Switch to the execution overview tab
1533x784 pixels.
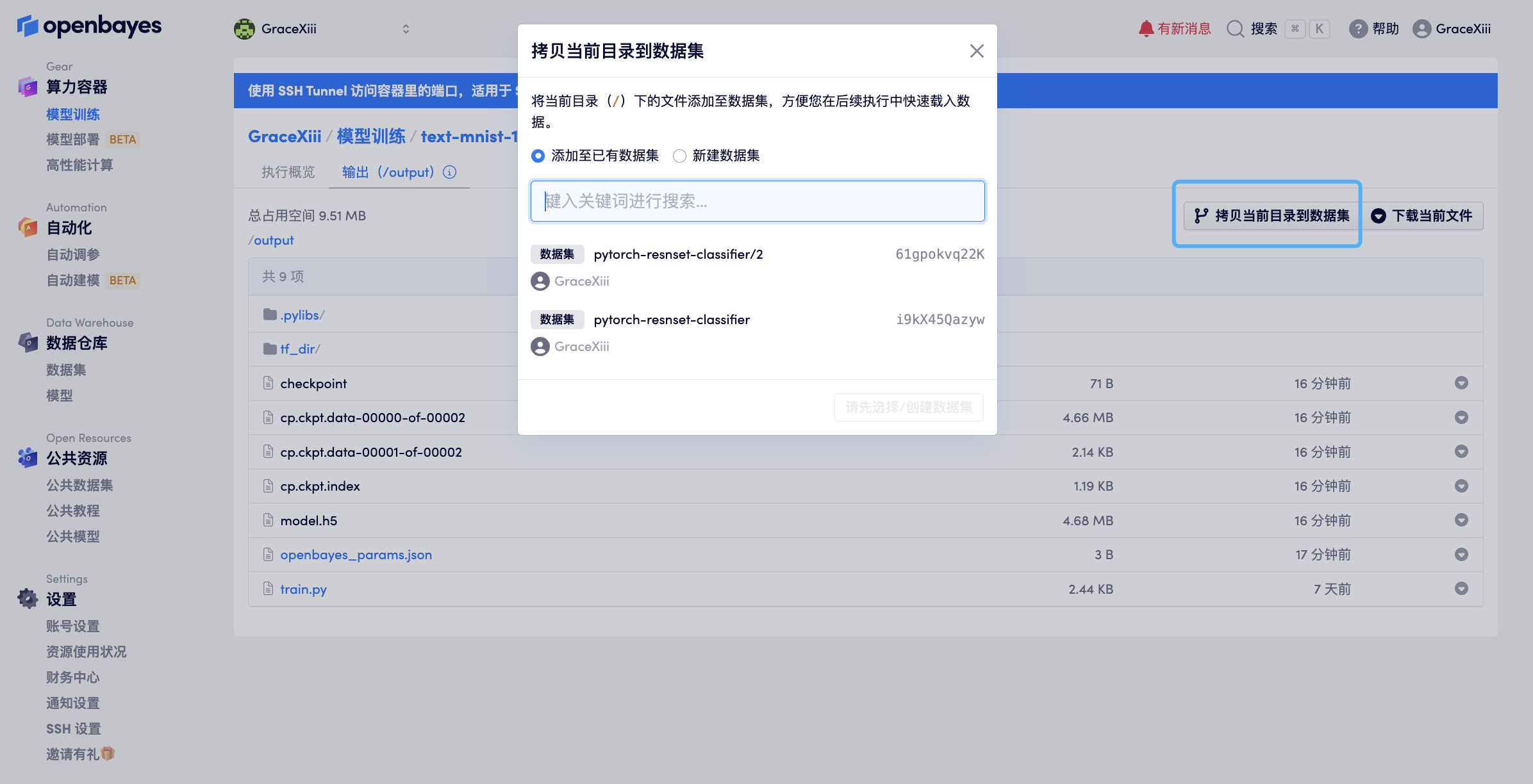(x=288, y=172)
